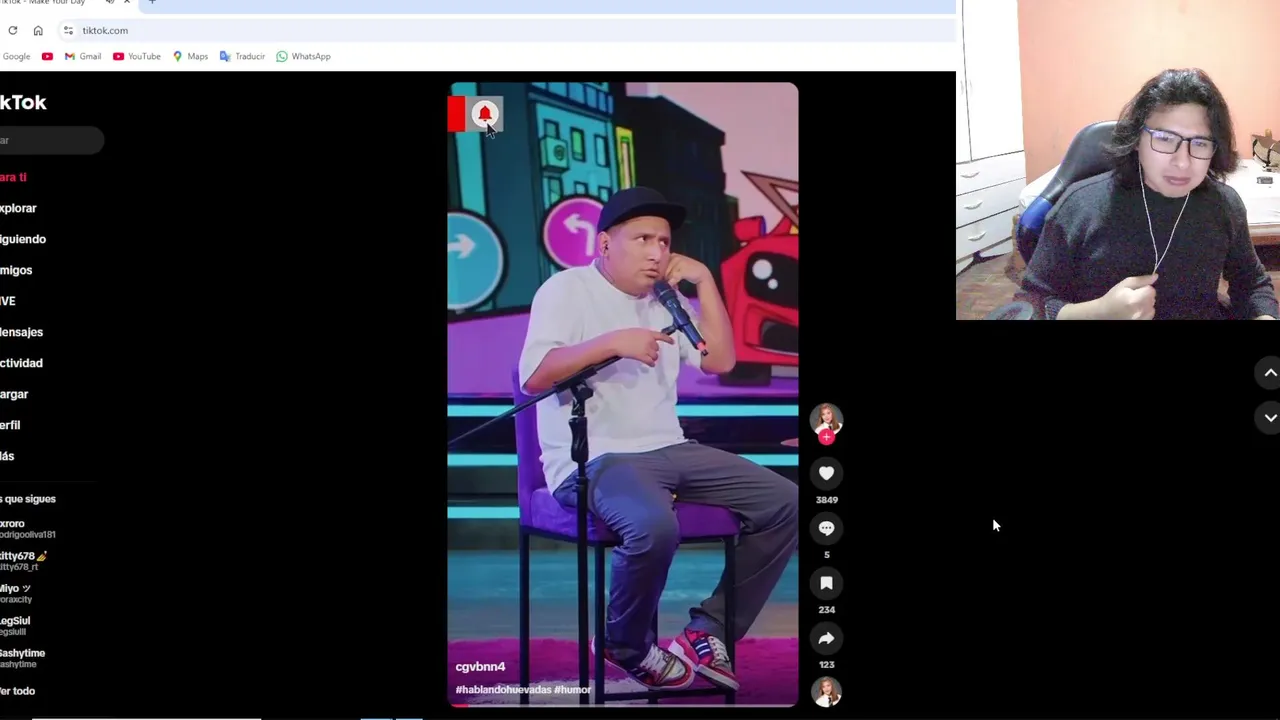
Task: Like the video with the heart icon
Action: pyautogui.click(x=826, y=473)
